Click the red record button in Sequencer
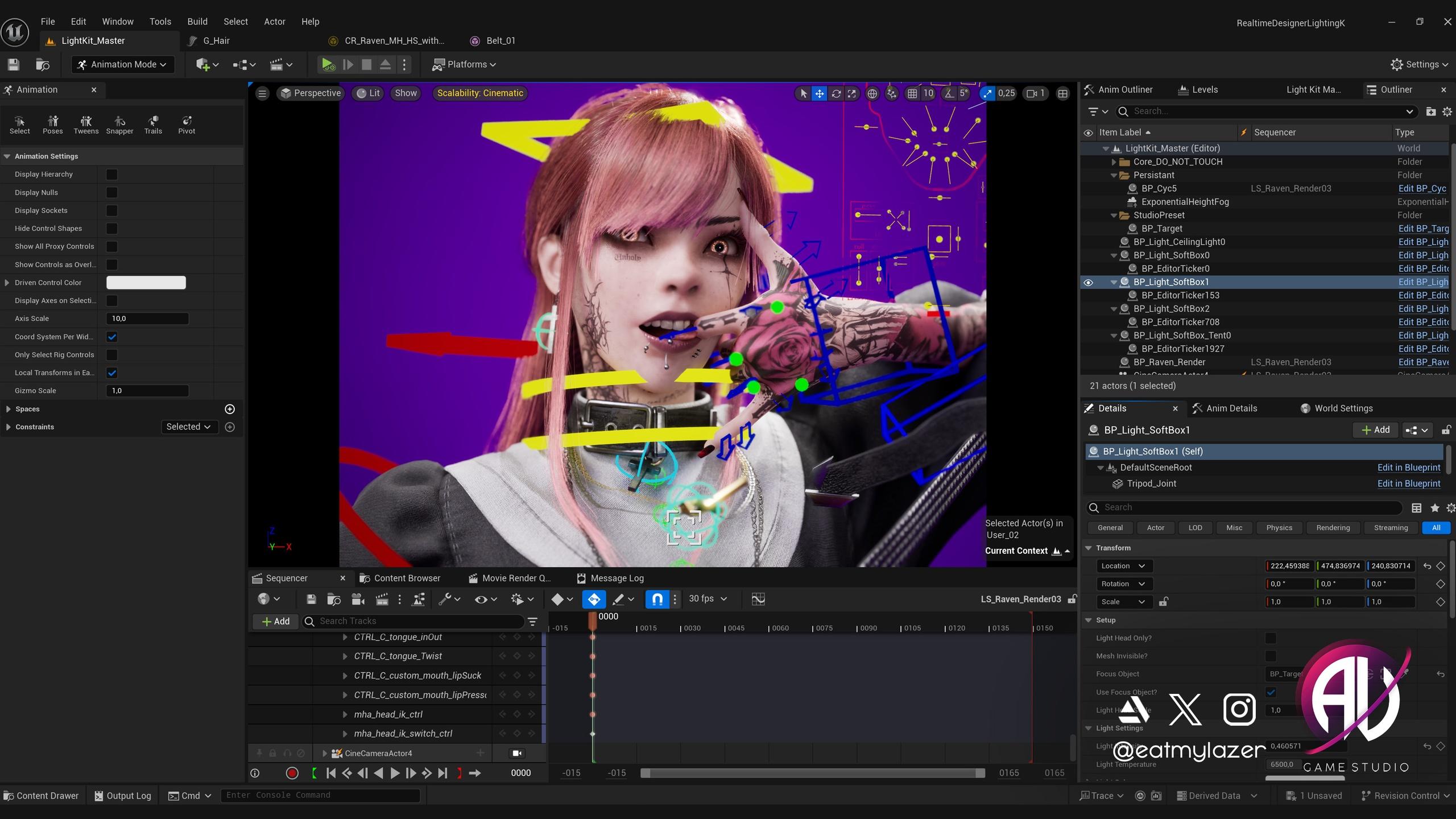The width and height of the screenshot is (1456, 819). [x=292, y=773]
